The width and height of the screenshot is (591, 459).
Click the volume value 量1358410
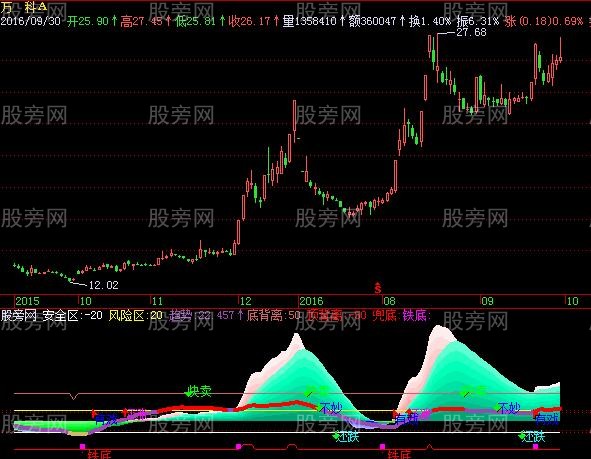[309, 21]
